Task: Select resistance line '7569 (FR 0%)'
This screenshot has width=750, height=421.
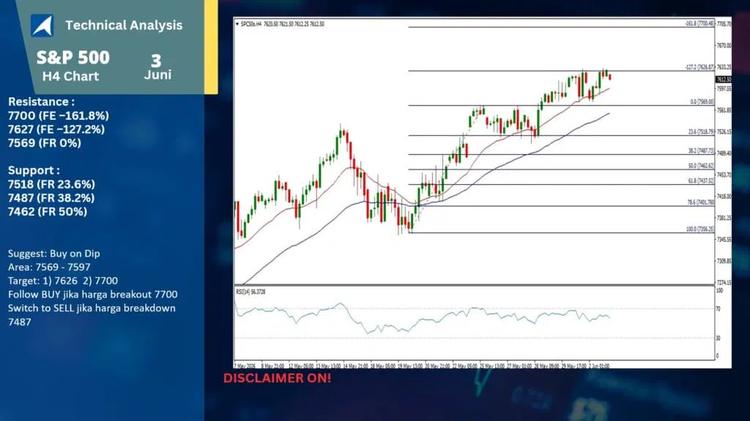Action: [44, 143]
